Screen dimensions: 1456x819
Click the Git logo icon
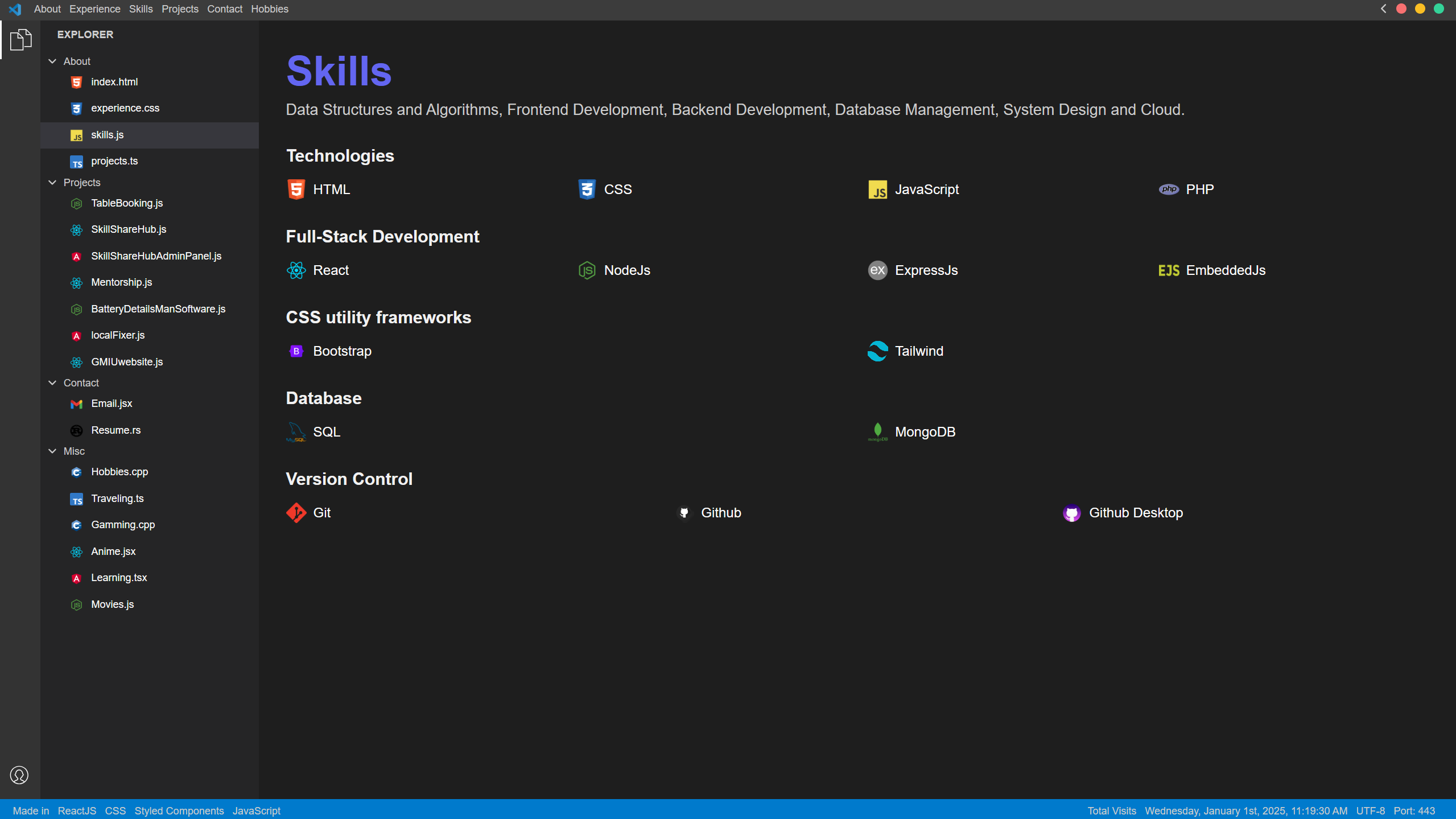(x=296, y=513)
